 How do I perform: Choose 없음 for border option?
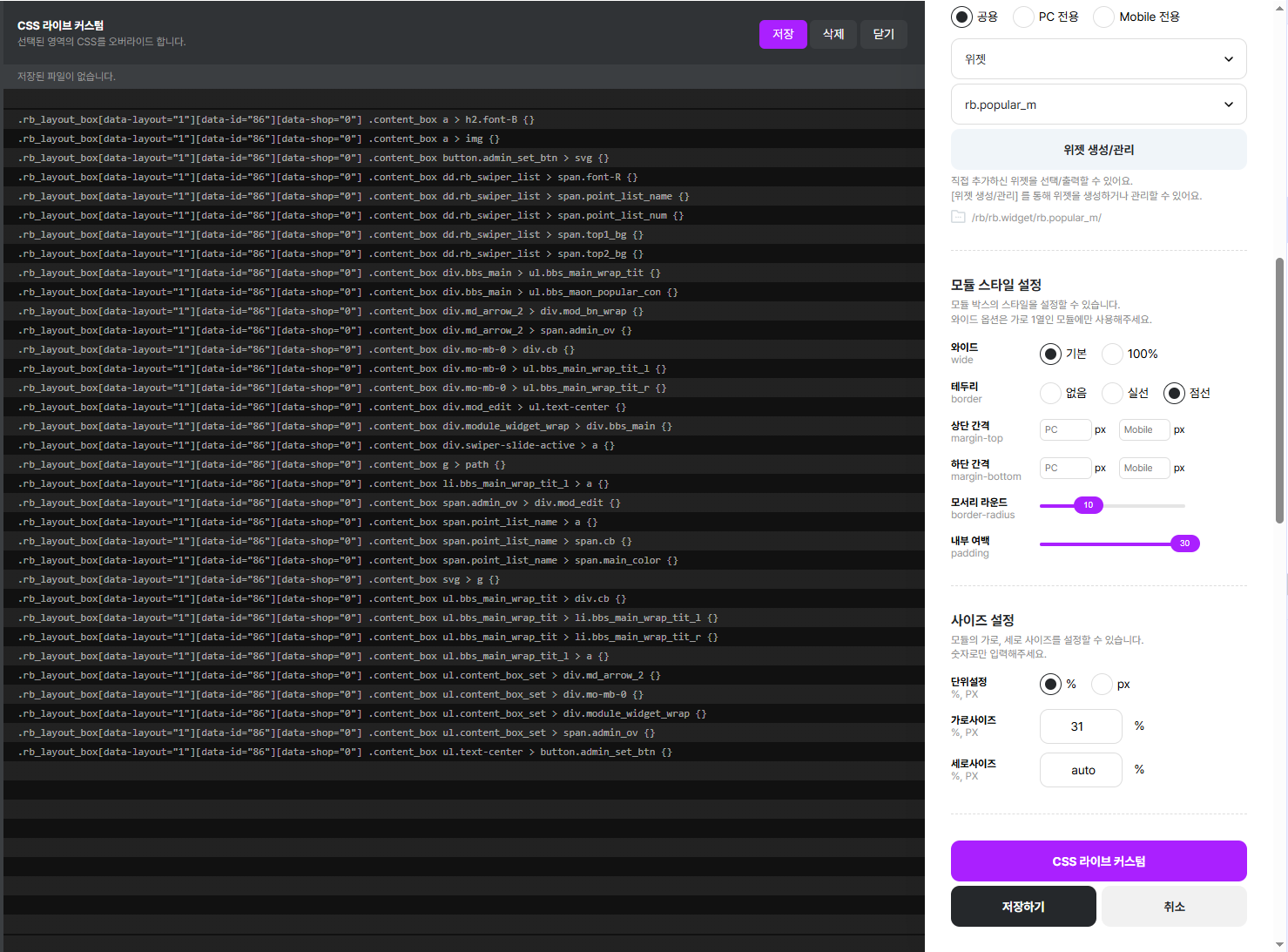(1050, 393)
